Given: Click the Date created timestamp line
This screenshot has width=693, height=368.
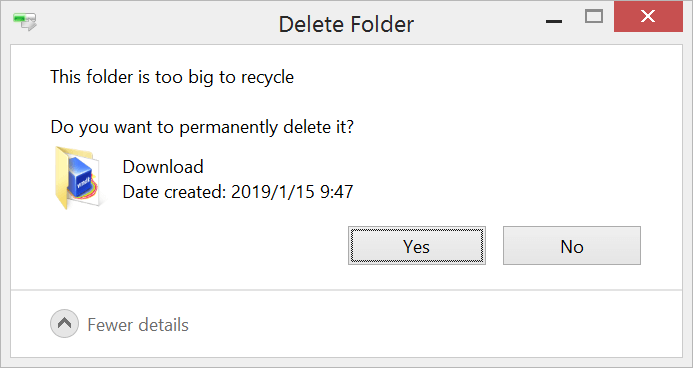Looking at the screenshot, I should pyautogui.click(x=238, y=192).
